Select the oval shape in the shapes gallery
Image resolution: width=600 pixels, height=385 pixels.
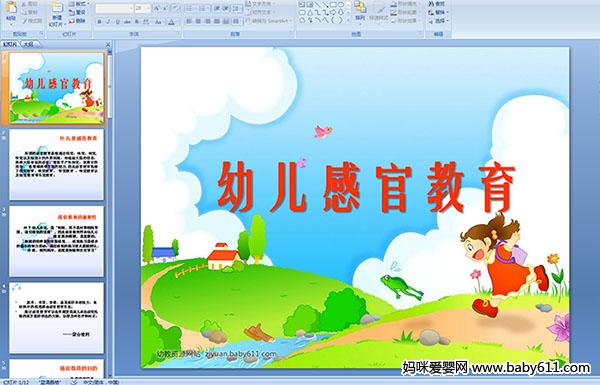(x=341, y=5)
